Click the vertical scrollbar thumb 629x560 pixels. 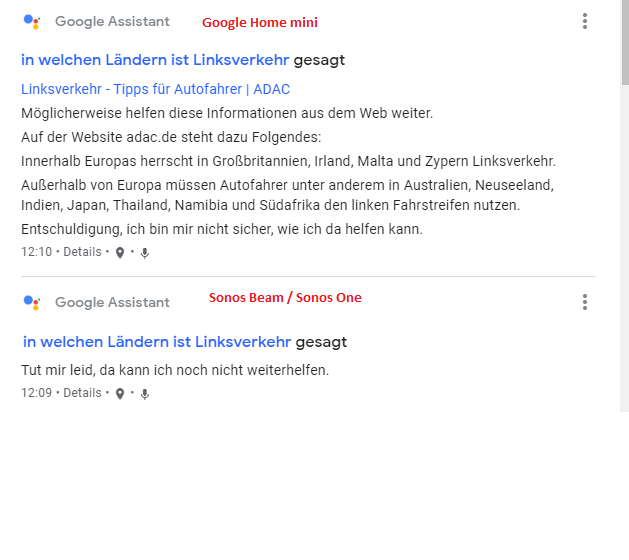coord(625,42)
